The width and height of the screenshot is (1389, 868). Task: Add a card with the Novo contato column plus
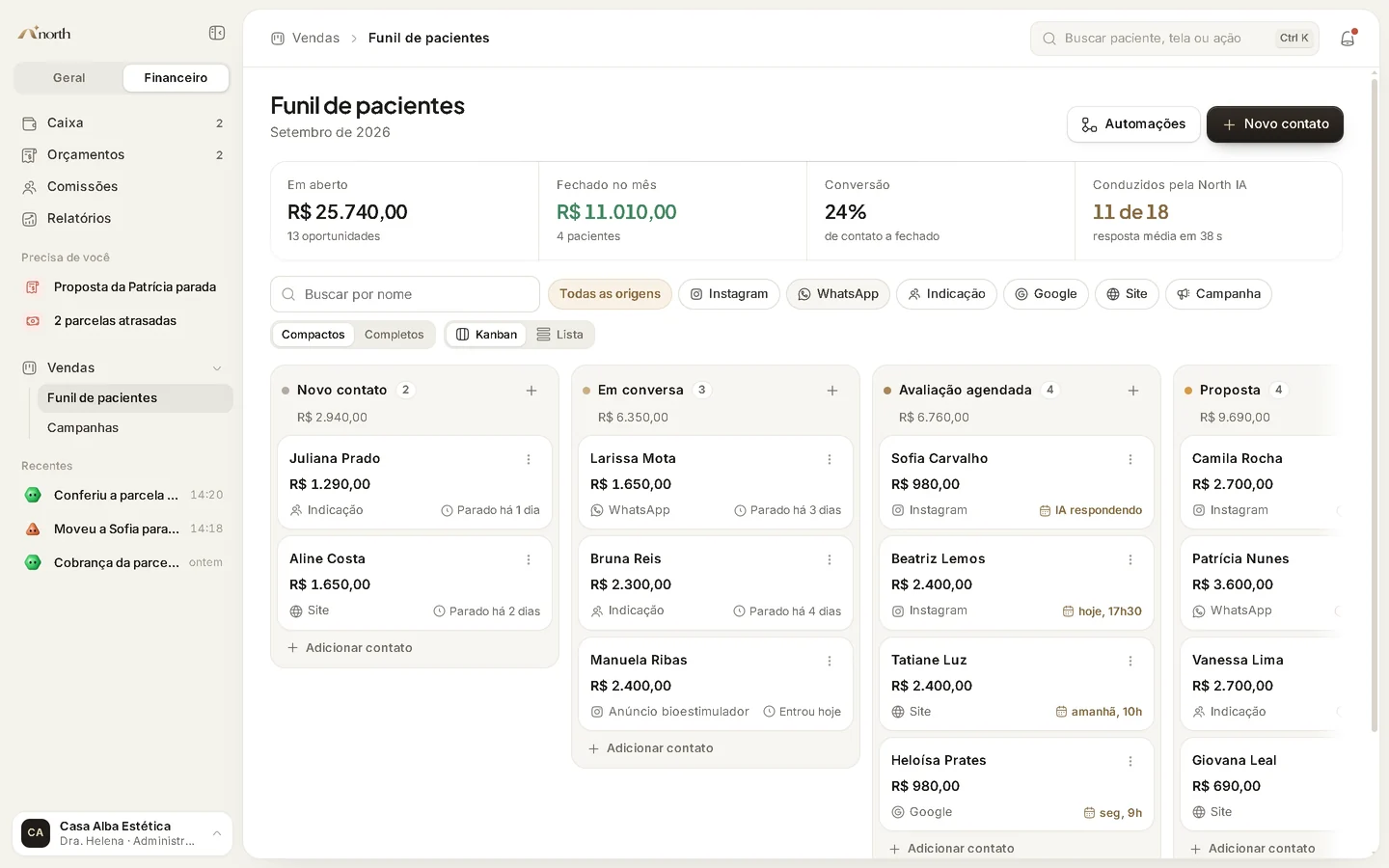pos(531,391)
